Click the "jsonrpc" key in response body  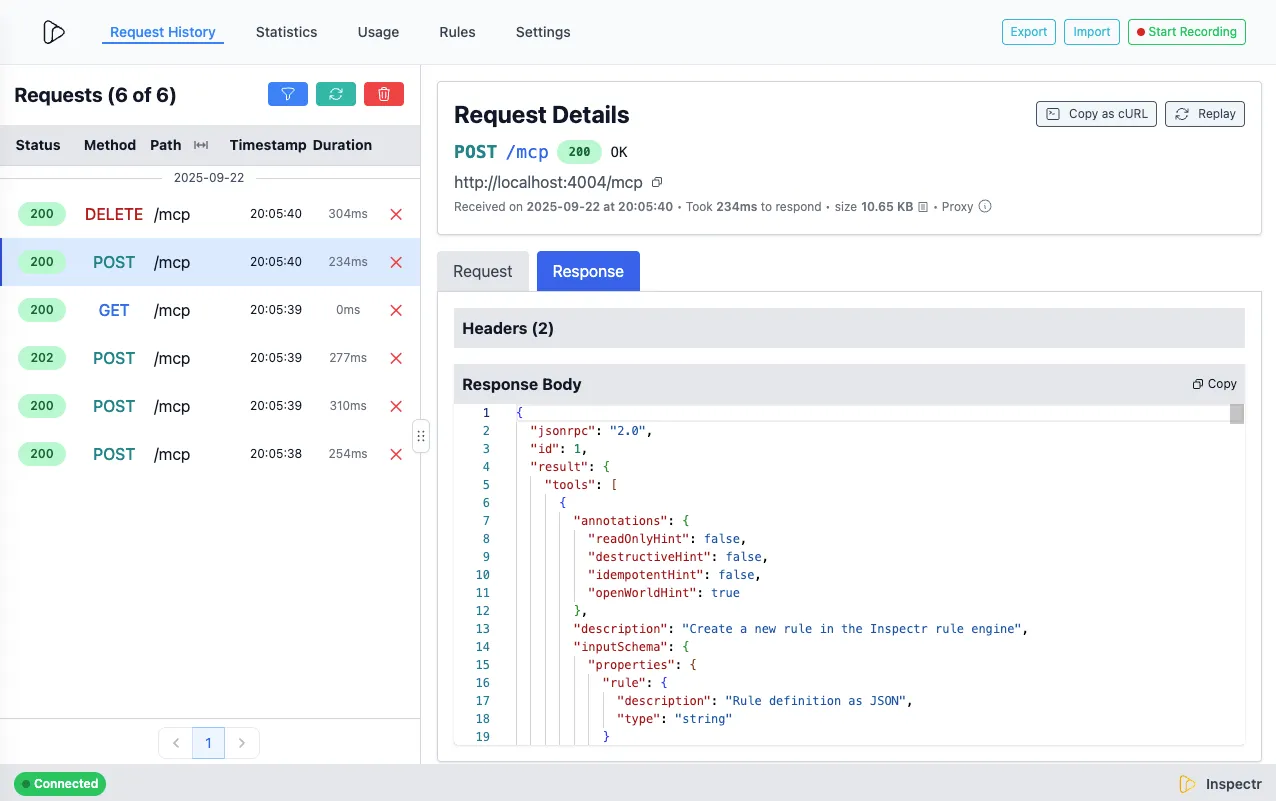tap(563, 431)
